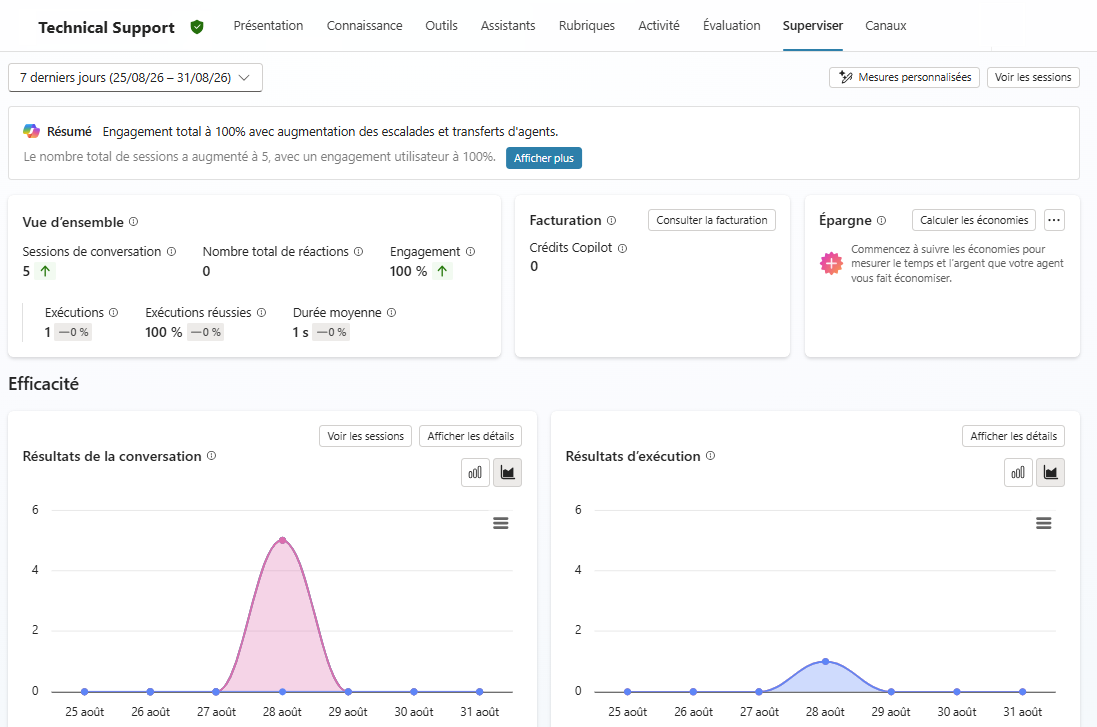Open the execution results chart hamburger menu
The width and height of the screenshot is (1097, 727).
point(1043,523)
